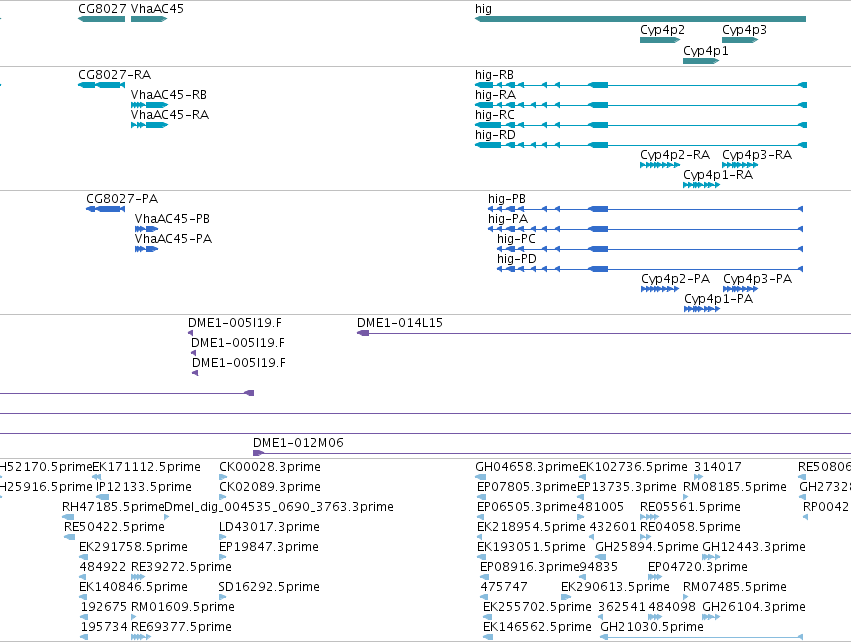Click the Cyp4p3-RA transcript
The image size is (851, 642).
pos(757,155)
